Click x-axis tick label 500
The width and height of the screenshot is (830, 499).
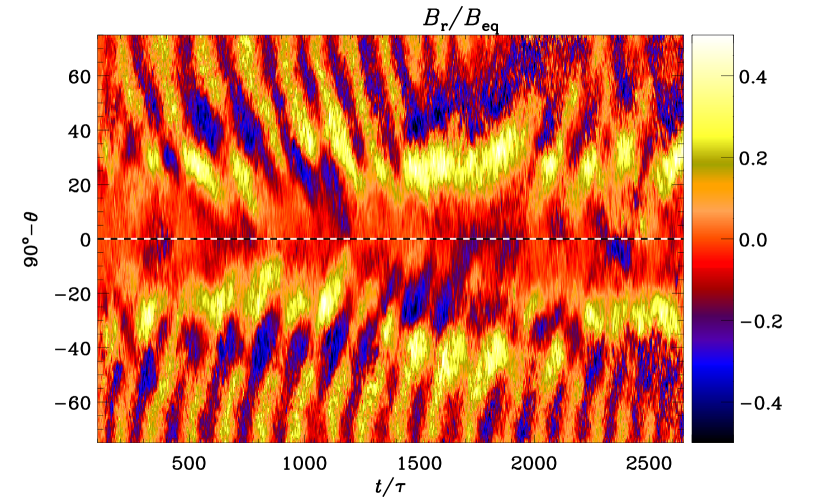(189, 464)
